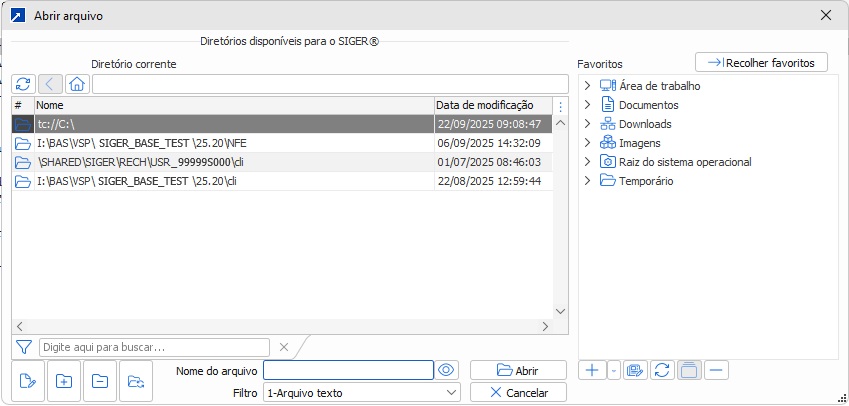
Task: Click the date 06/09/2025 14:32:09
Action: tap(489, 143)
